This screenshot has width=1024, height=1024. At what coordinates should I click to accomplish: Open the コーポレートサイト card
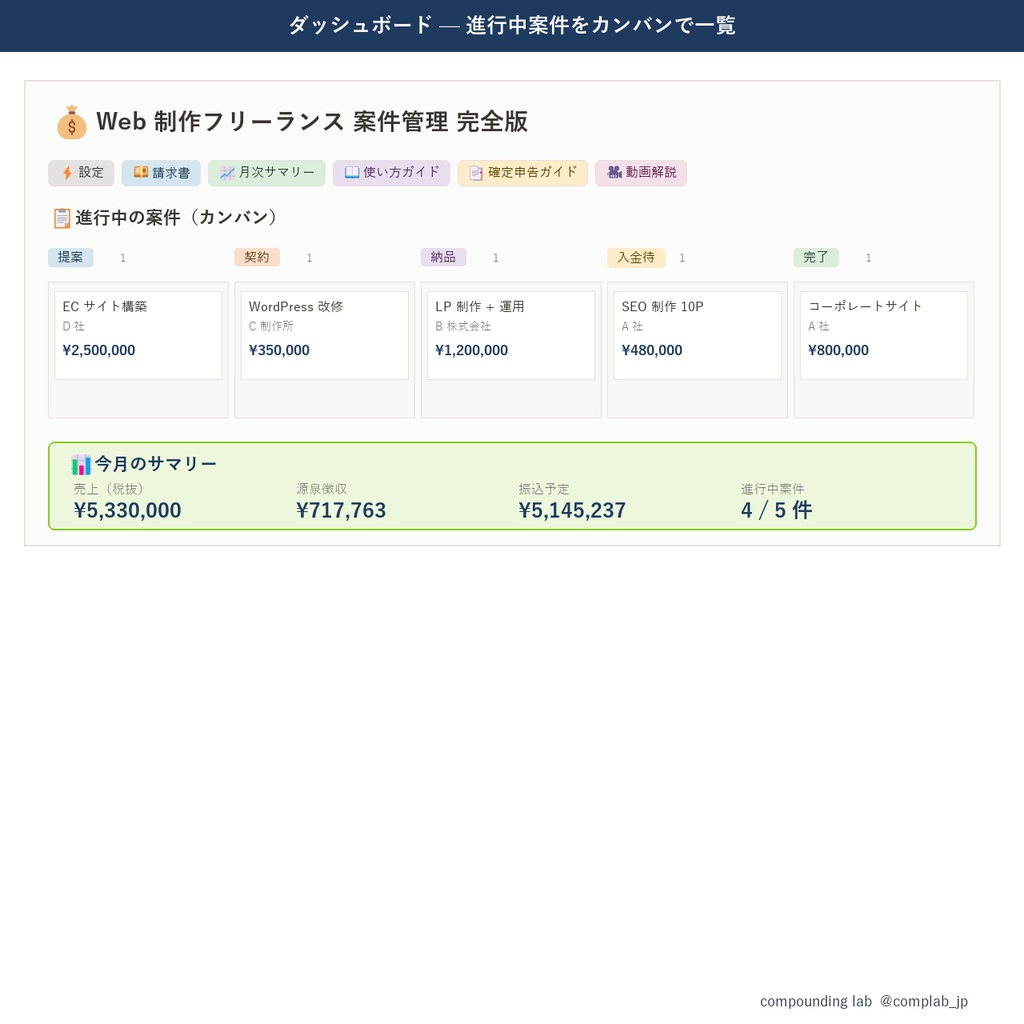point(884,335)
